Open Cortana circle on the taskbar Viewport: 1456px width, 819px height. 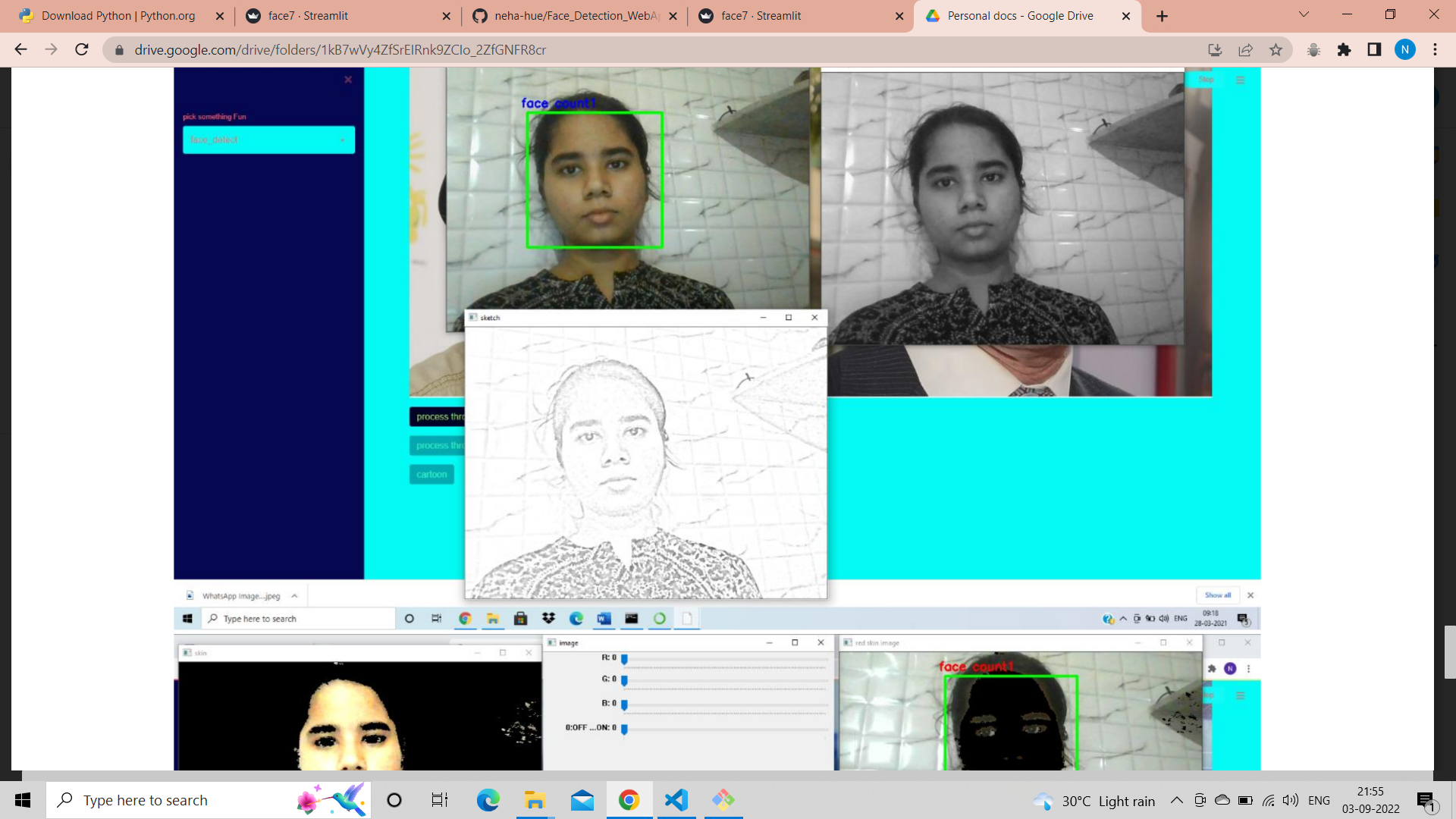click(394, 800)
